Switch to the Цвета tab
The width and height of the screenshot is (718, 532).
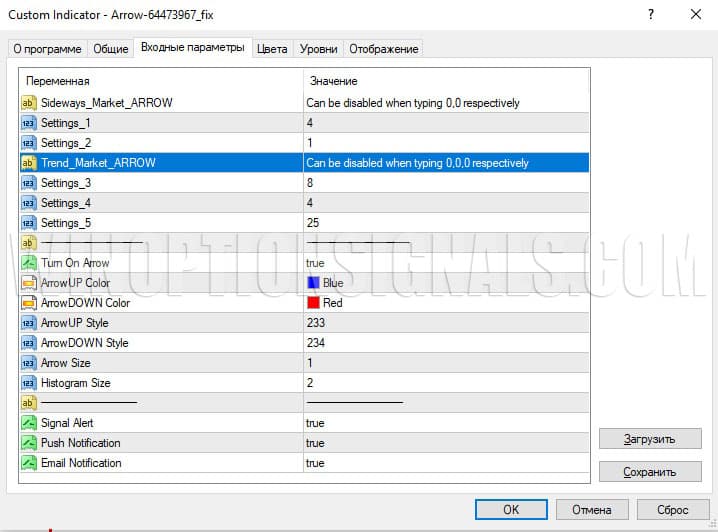click(271, 49)
